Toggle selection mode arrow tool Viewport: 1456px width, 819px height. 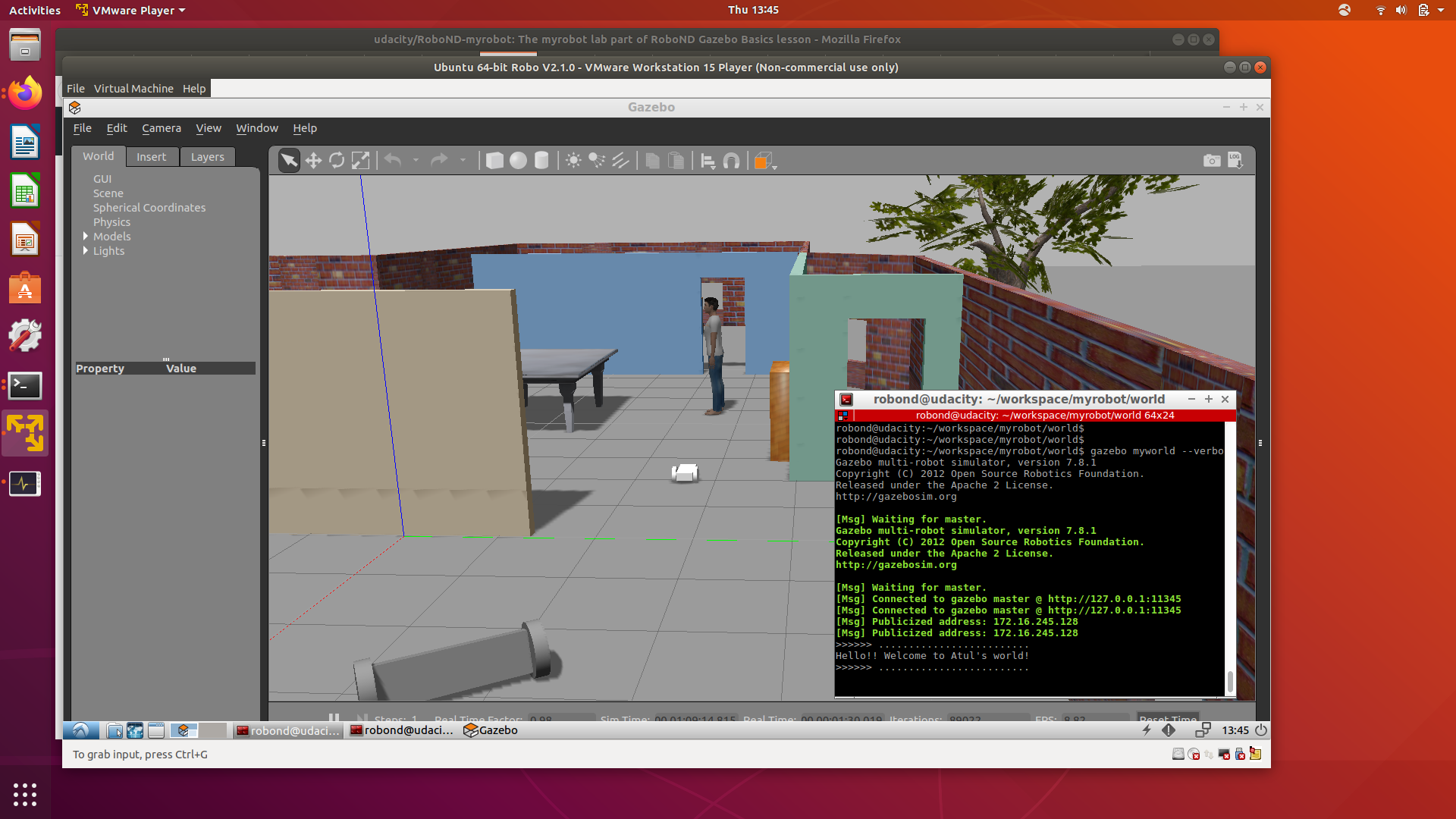point(289,161)
